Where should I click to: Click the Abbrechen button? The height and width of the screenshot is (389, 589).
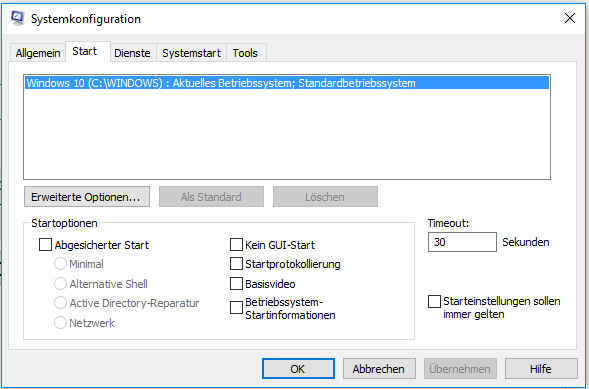379,369
